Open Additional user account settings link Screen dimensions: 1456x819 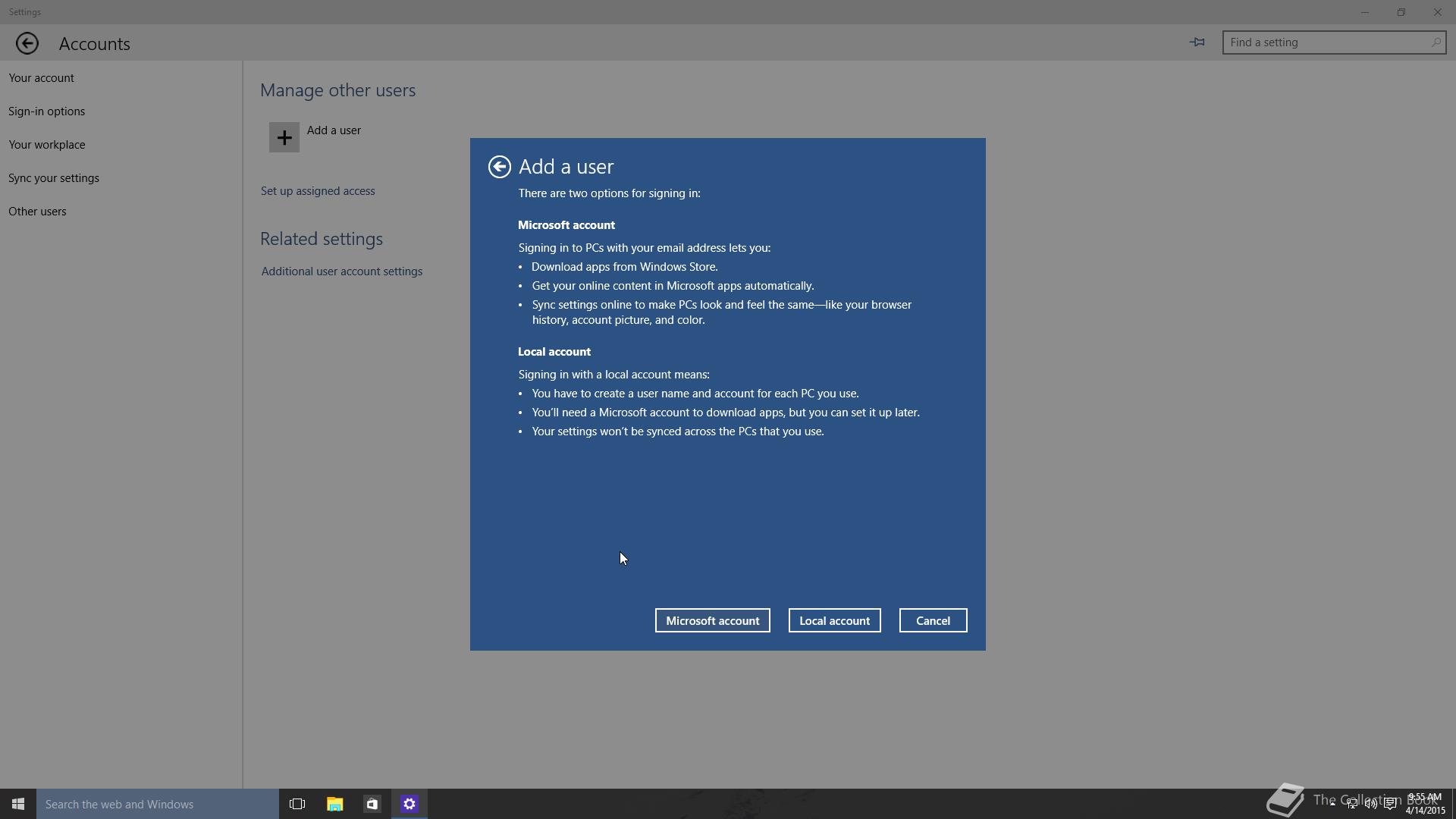(342, 271)
